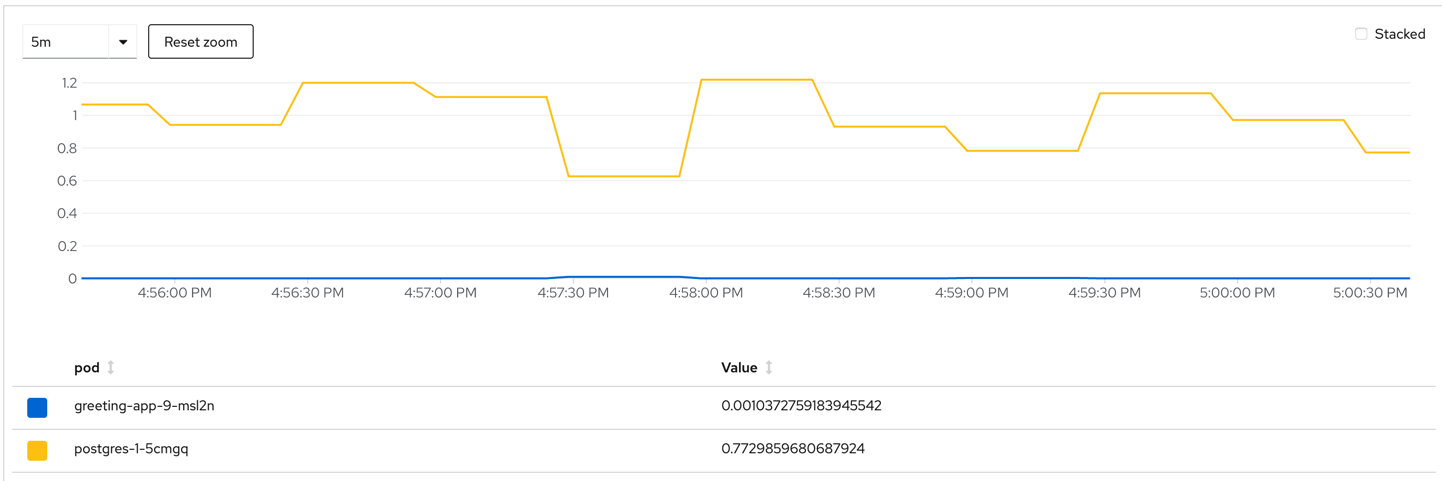Click the Reset zoom button

point(201,42)
